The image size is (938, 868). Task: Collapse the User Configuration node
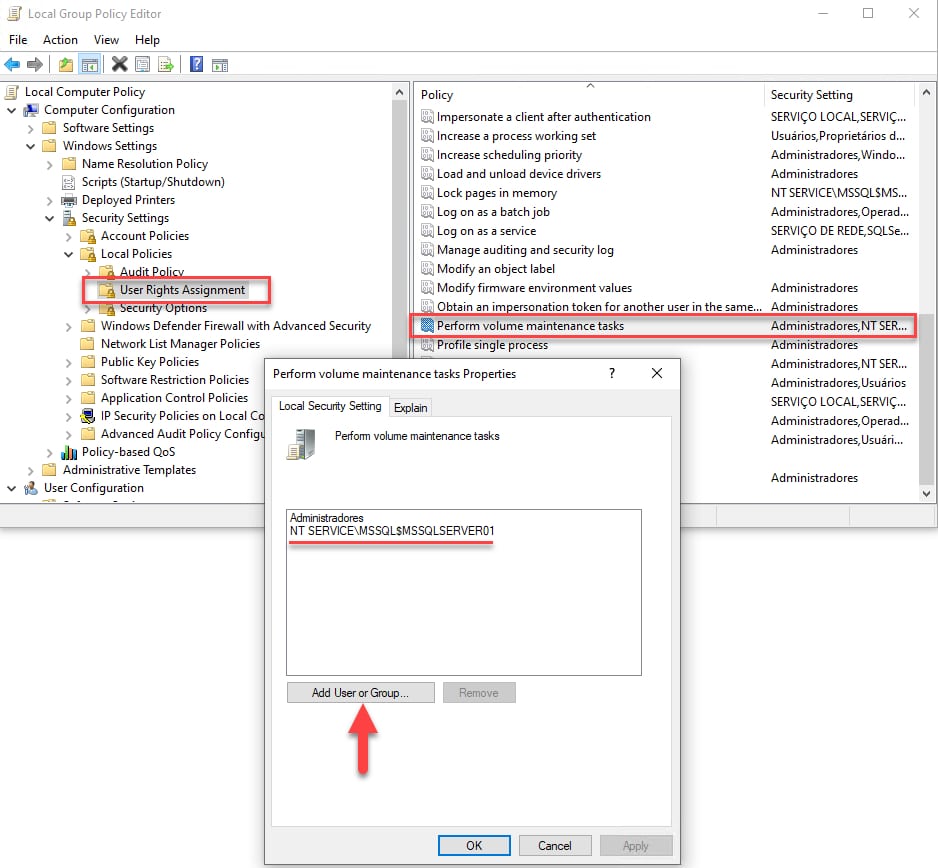coord(11,488)
